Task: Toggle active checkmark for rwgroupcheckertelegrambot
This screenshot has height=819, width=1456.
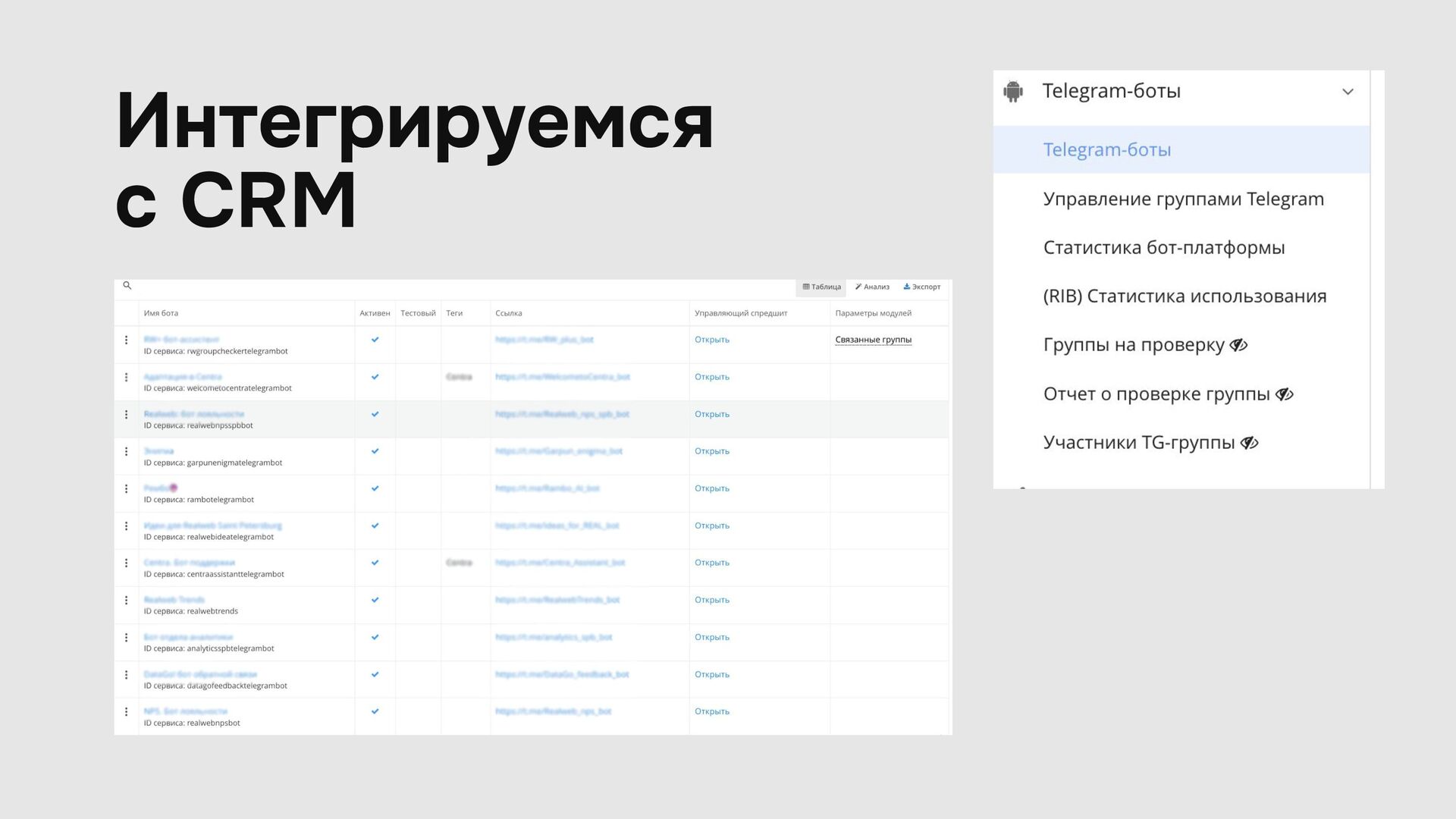Action: [375, 340]
